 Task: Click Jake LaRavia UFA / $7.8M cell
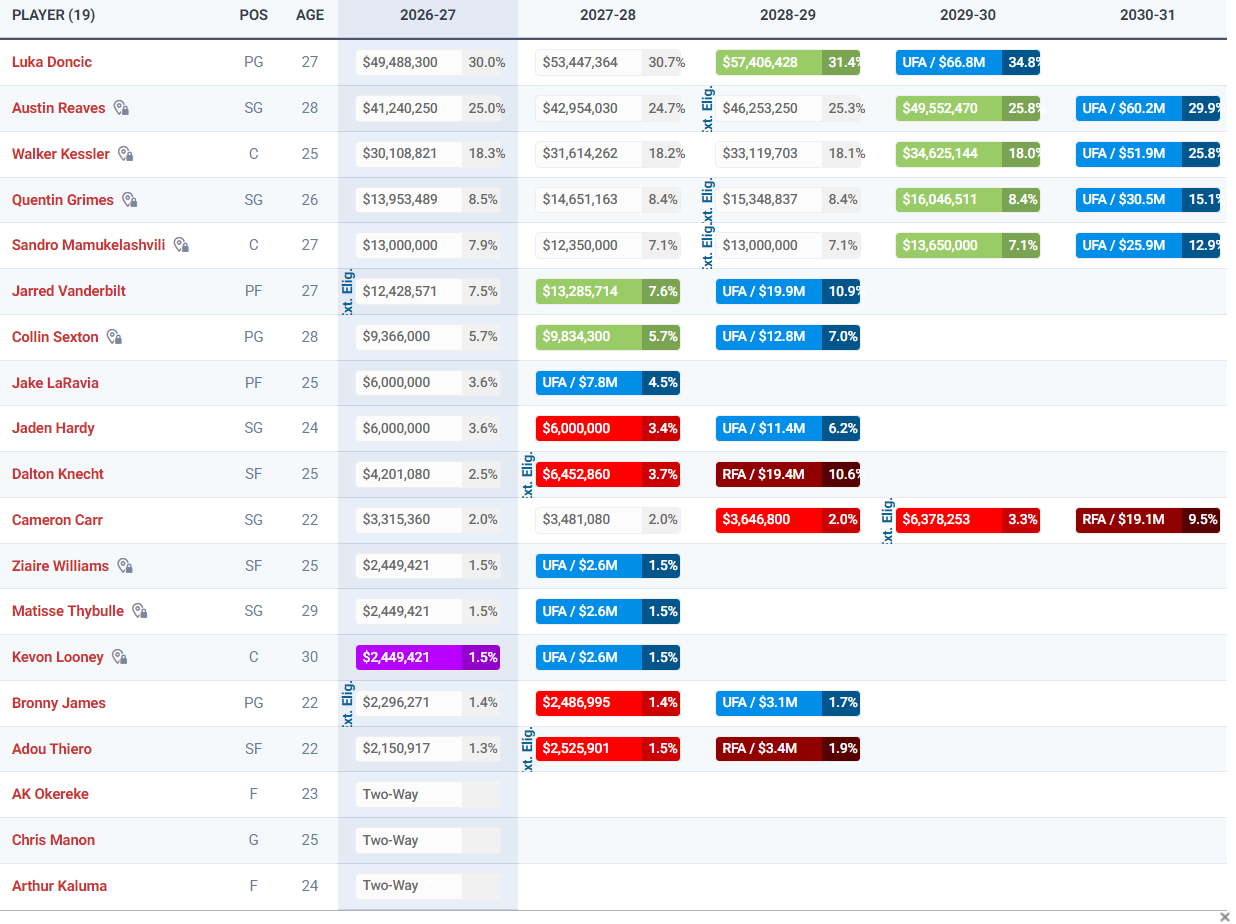(x=608, y=383)
